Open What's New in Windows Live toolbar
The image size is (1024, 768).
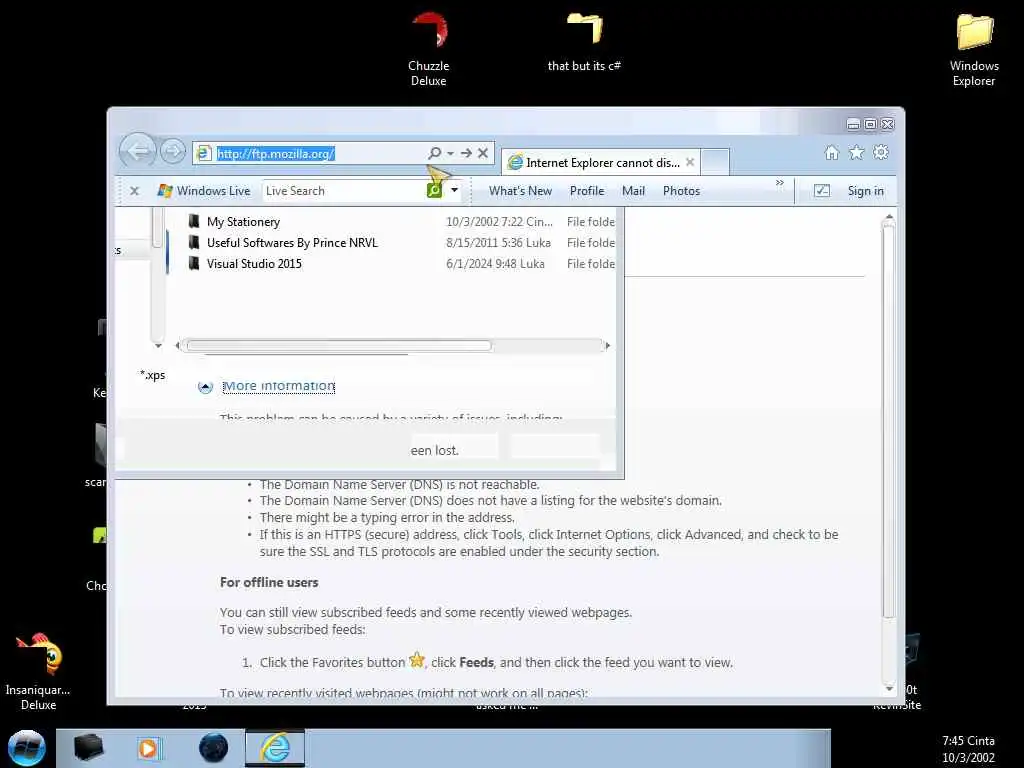pos(520,191)
